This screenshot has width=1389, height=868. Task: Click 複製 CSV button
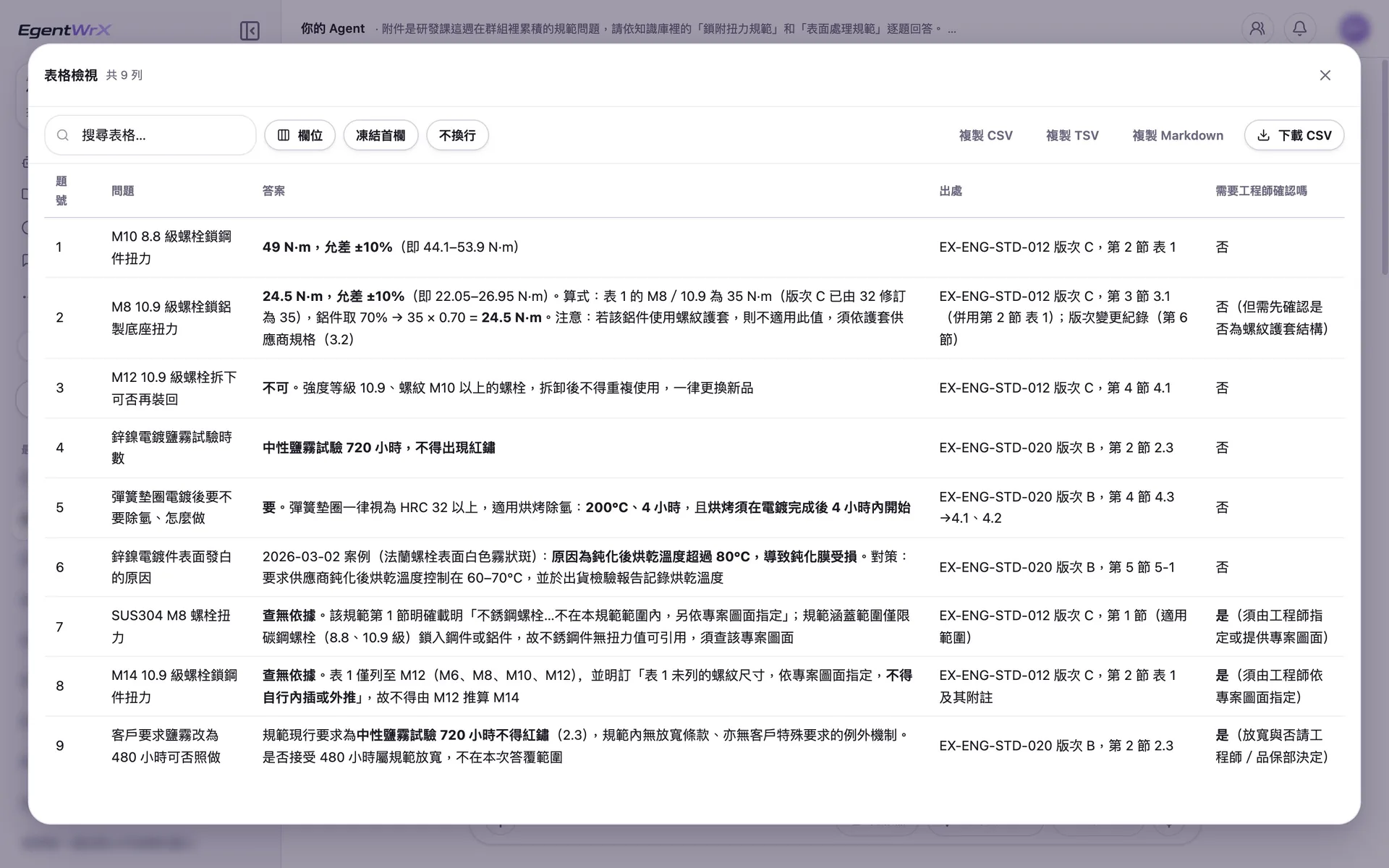[985, 135]
